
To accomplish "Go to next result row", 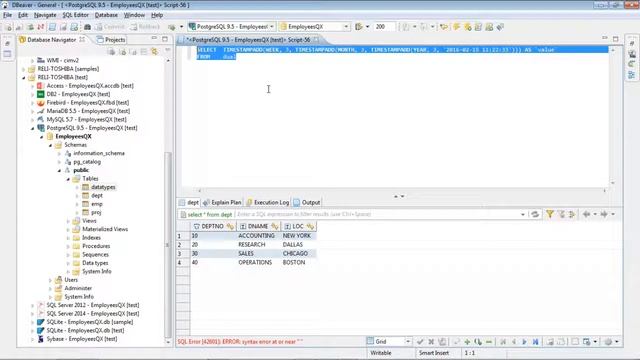I will tap(524, 342).
